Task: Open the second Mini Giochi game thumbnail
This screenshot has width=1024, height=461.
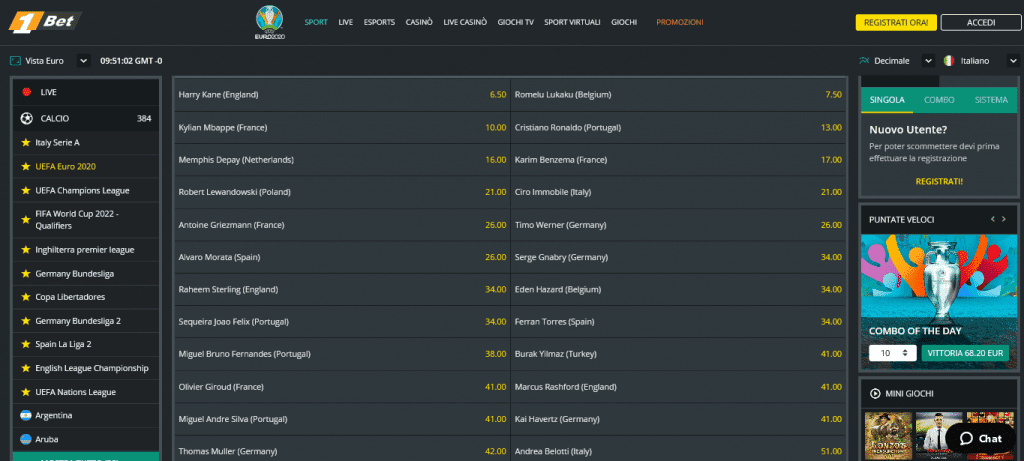Action: click(938, 435)
